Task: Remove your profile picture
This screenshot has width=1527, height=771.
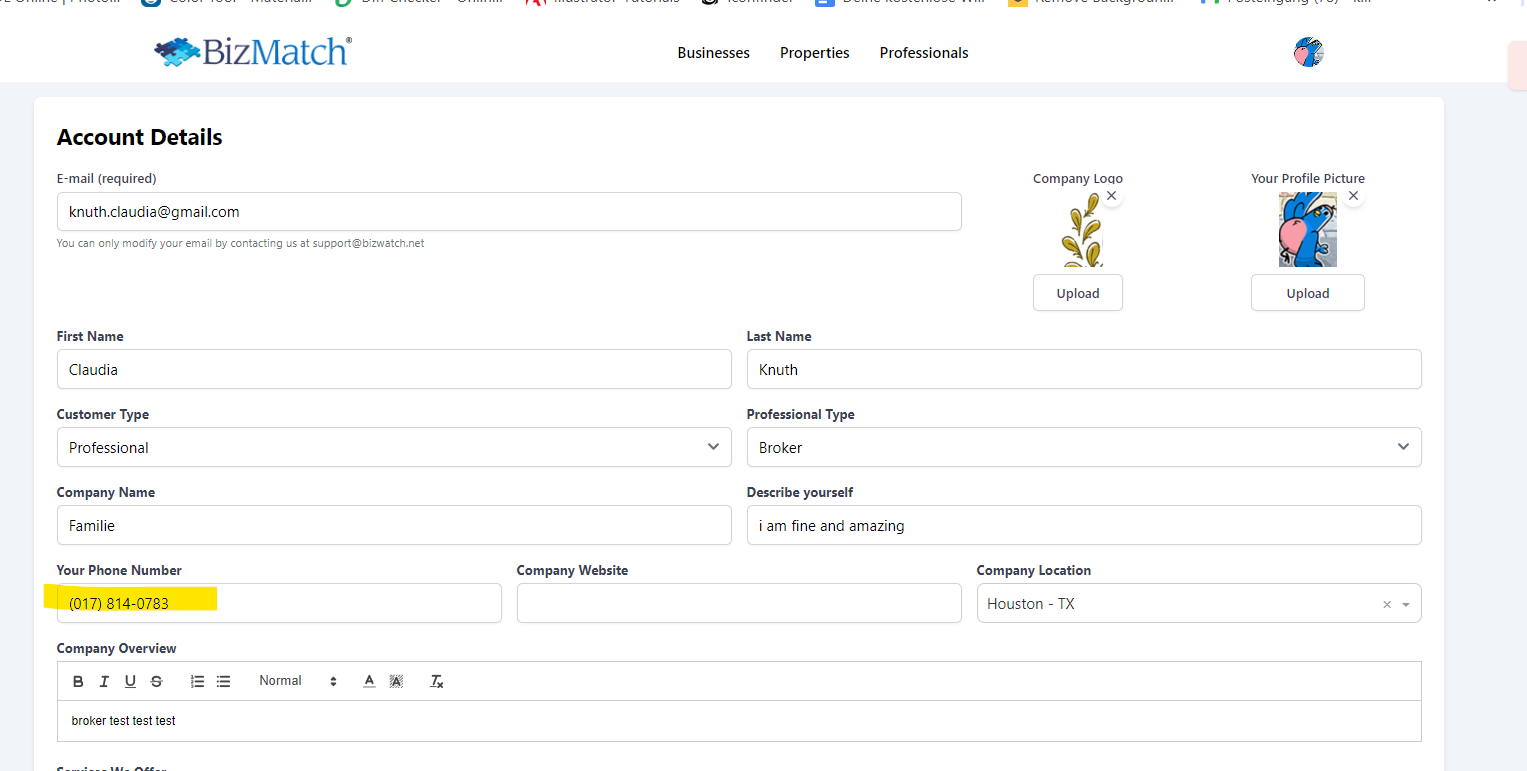Action: click(x=1353, y=196)
